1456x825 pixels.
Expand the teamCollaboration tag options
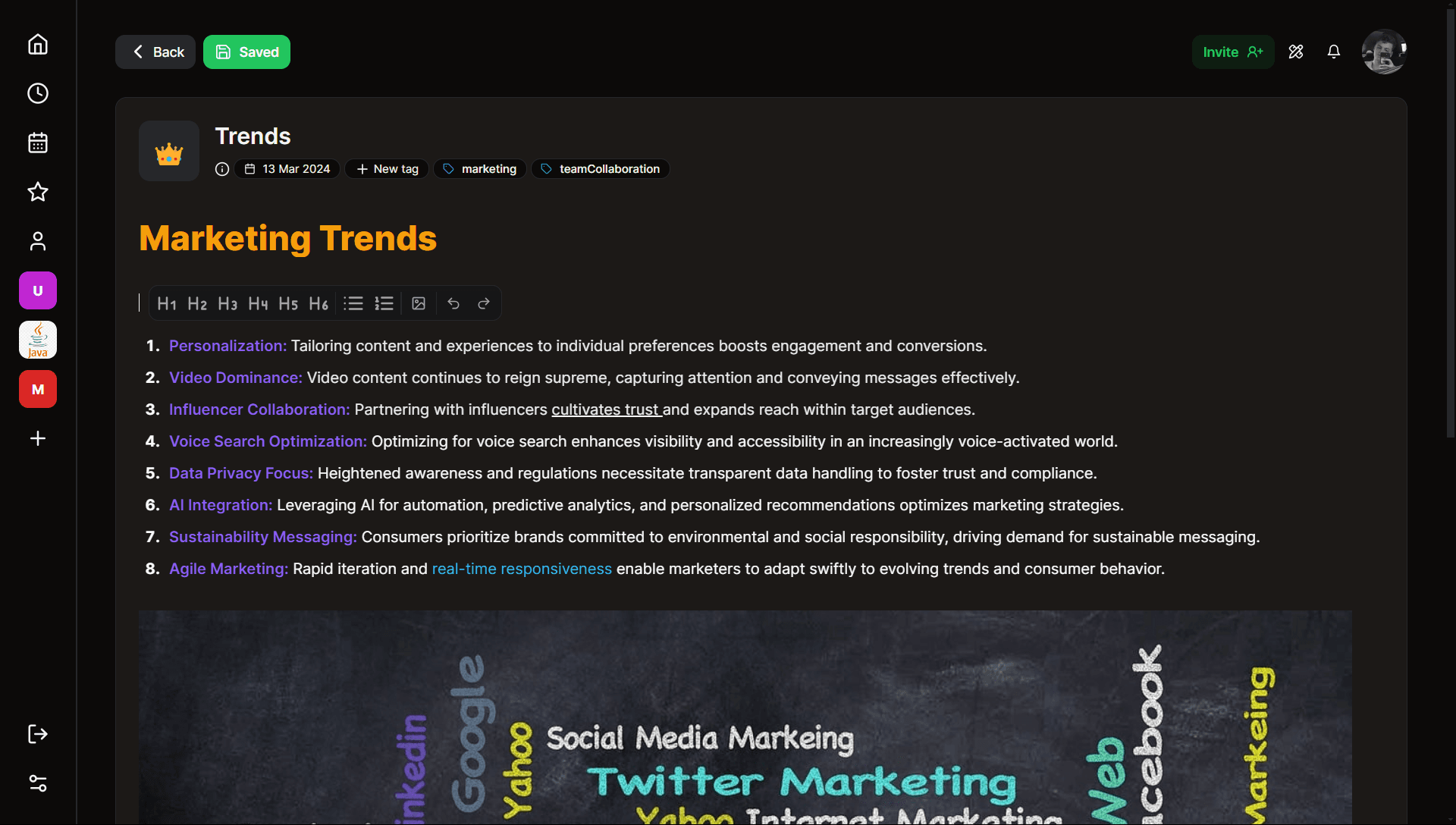(x=600, y=168)
